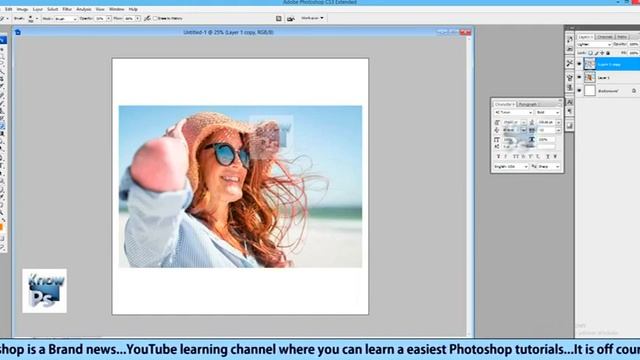
Task: Open the Flow slider arrow in options bar
Action: [x=137, y=18]
